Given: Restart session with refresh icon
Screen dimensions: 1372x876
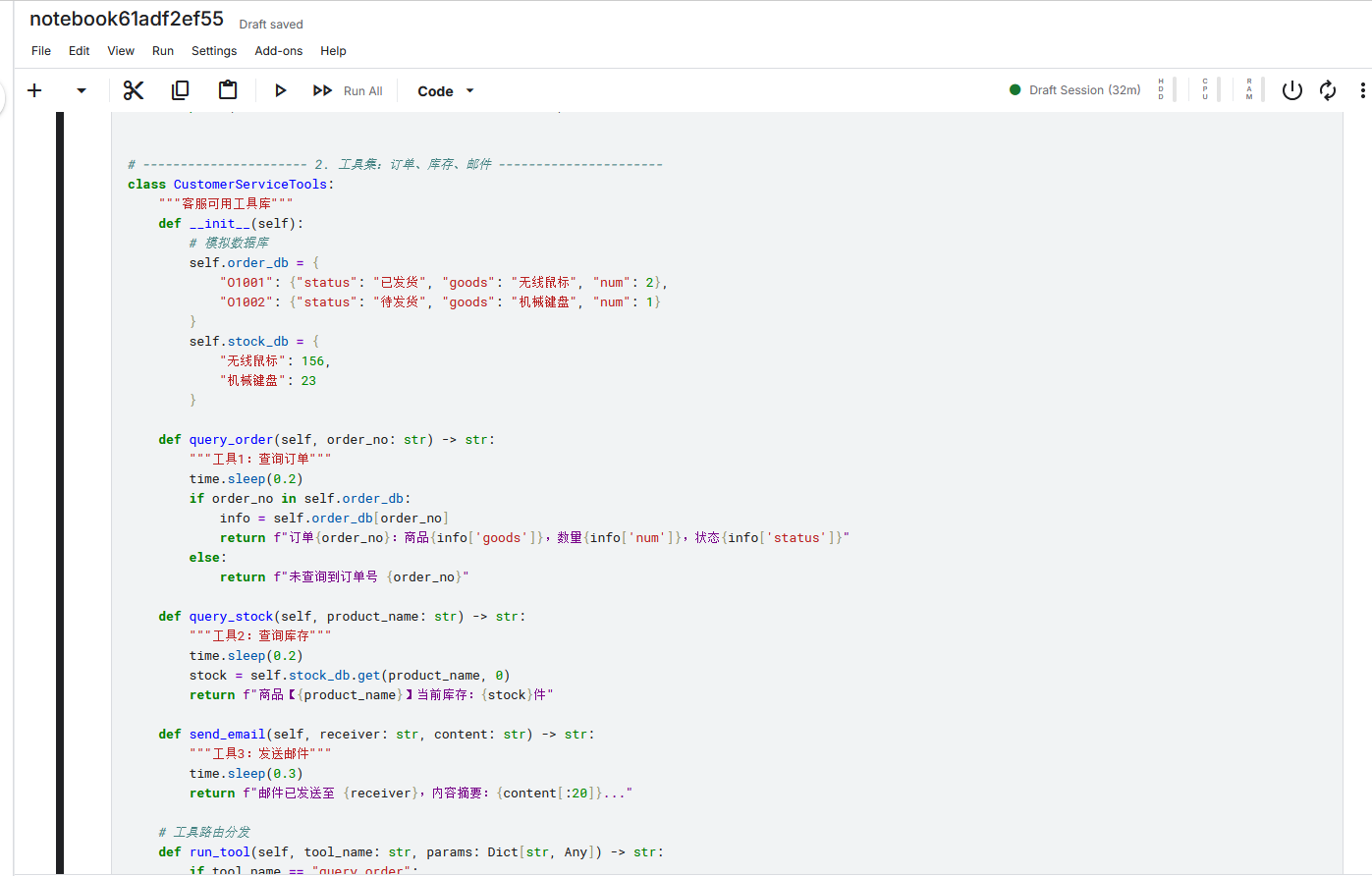Looking at the screenshot, I should tap(1328, 90).
